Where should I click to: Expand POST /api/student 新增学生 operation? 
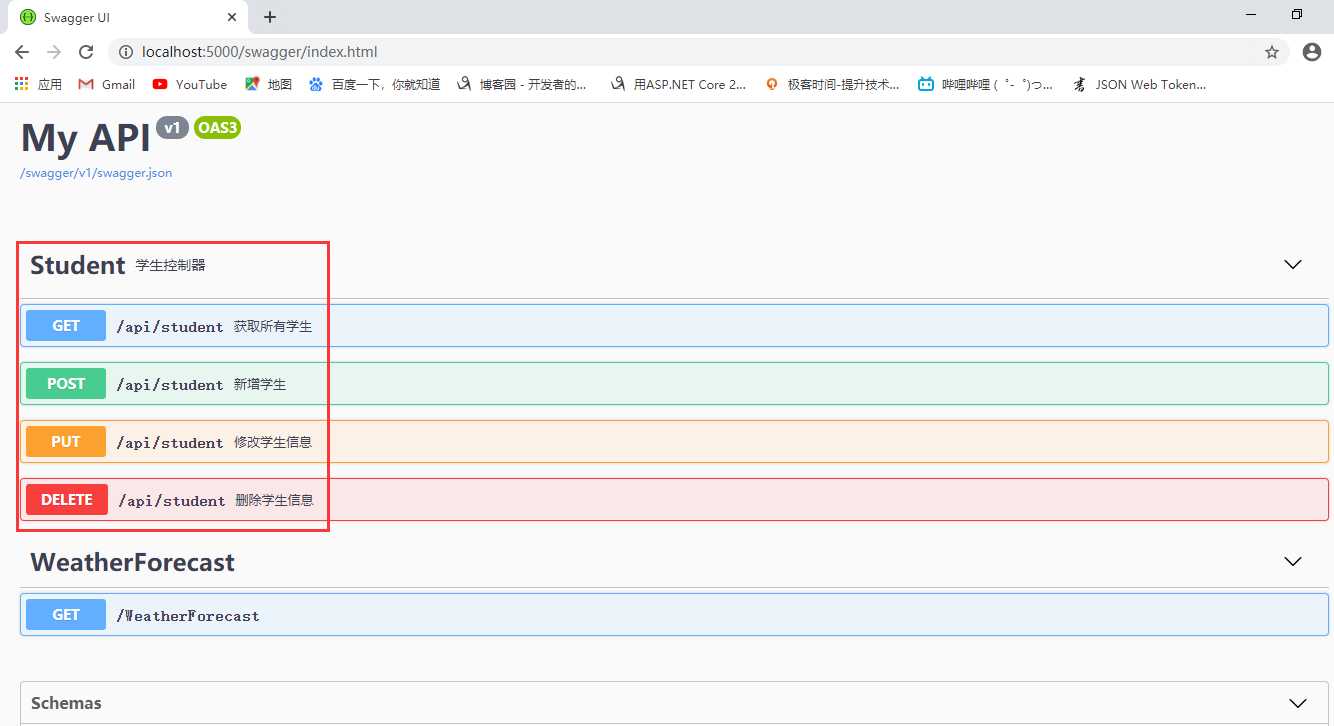674,383
